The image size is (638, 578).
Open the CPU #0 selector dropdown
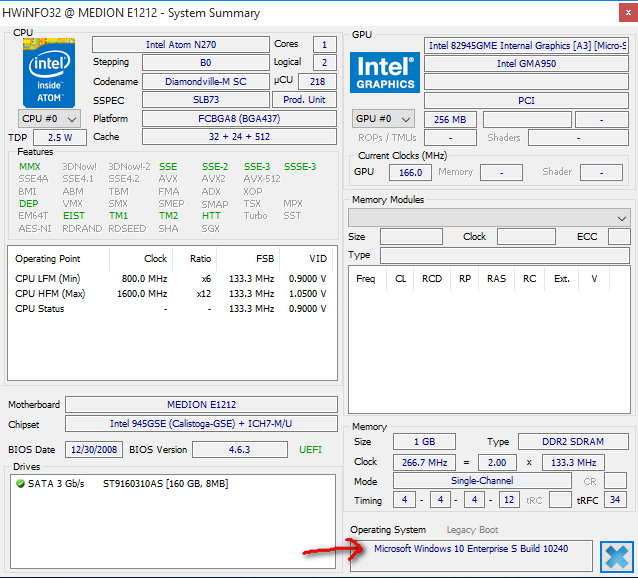(x=49, y=119)
